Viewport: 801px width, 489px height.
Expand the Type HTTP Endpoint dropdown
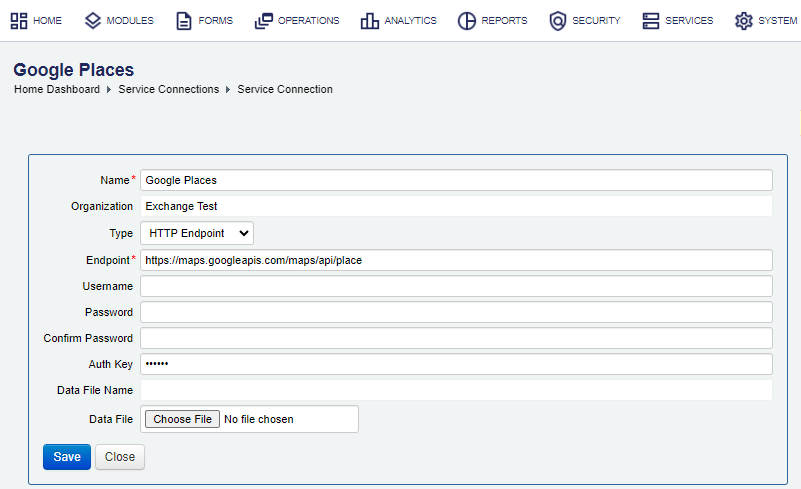tap(197, 233)
